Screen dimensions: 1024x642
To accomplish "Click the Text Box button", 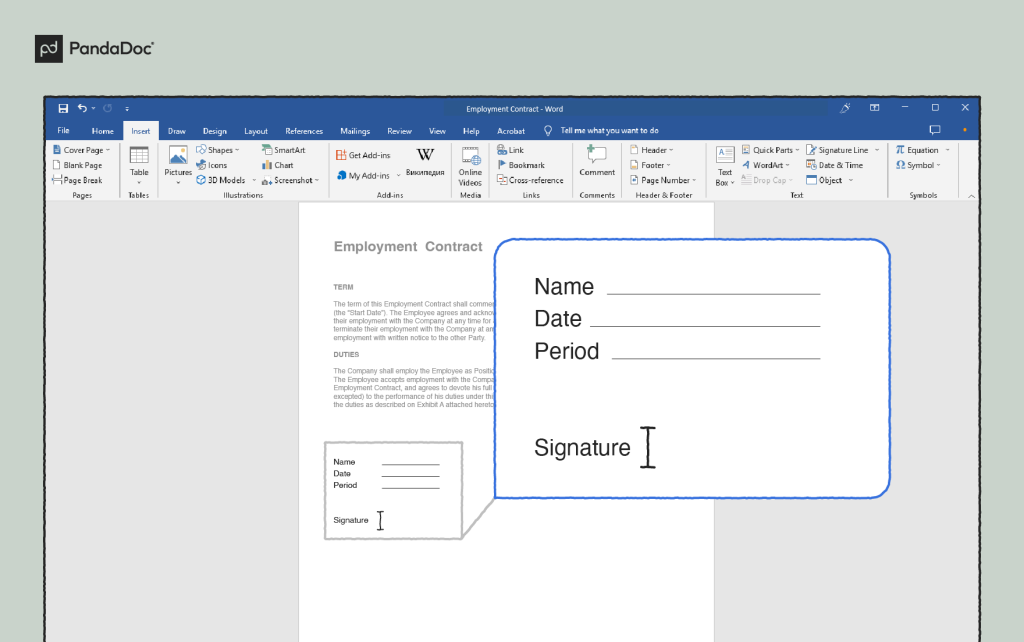I will point(725,166).
